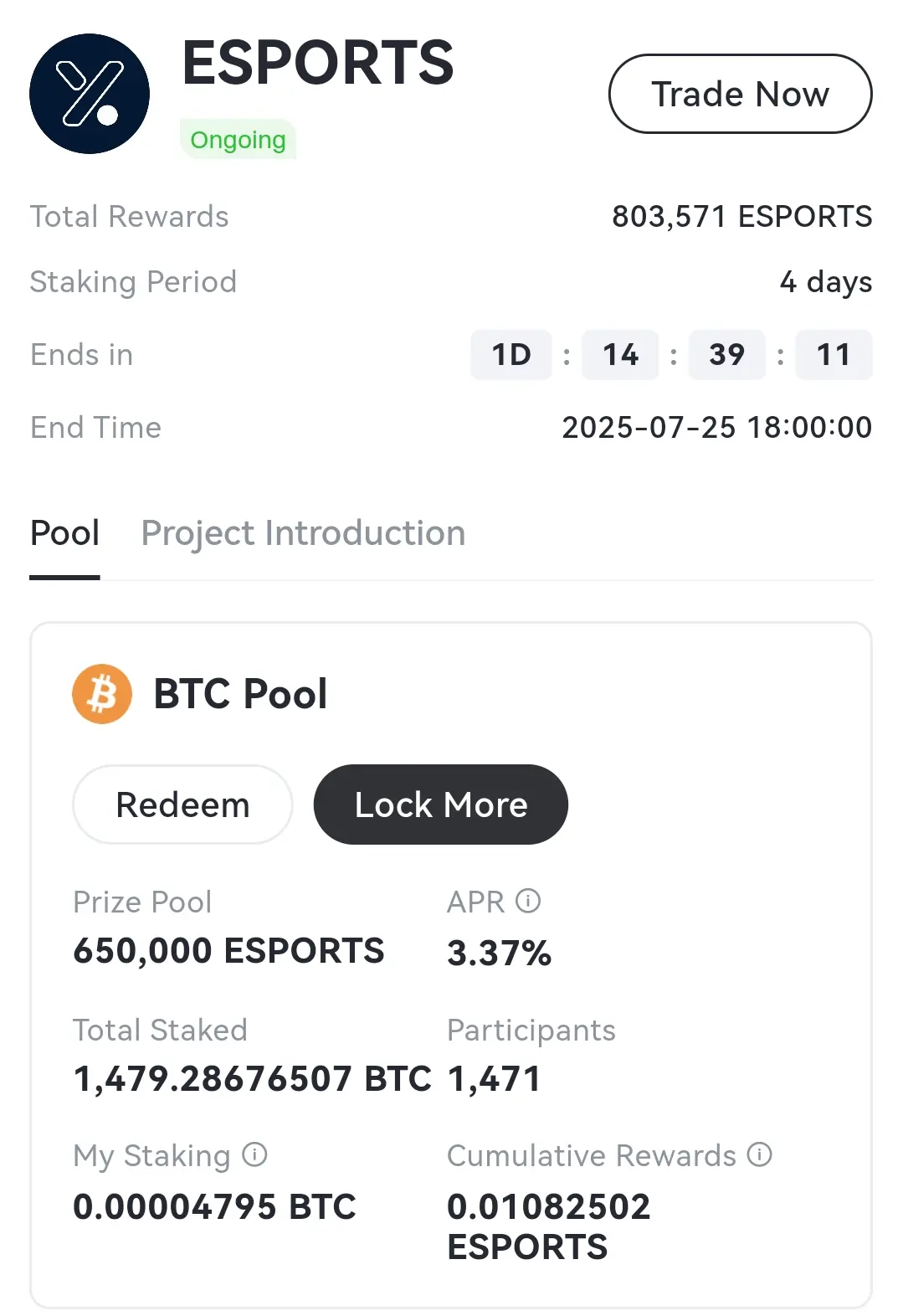Open the Project Introduction tab
This screenshot has width=903, height=1316.
point(303,533)
